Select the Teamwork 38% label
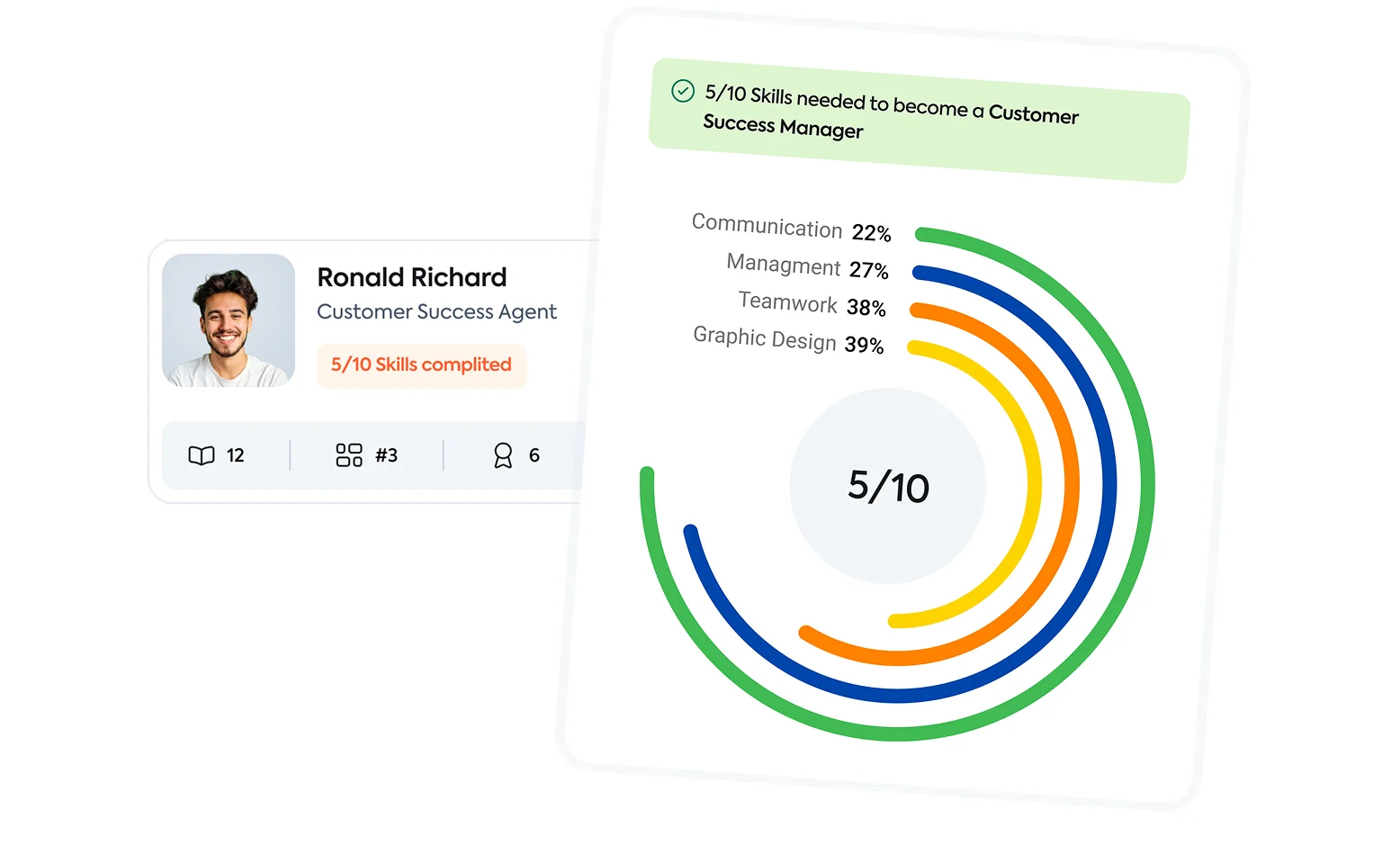 coord(812,304)
